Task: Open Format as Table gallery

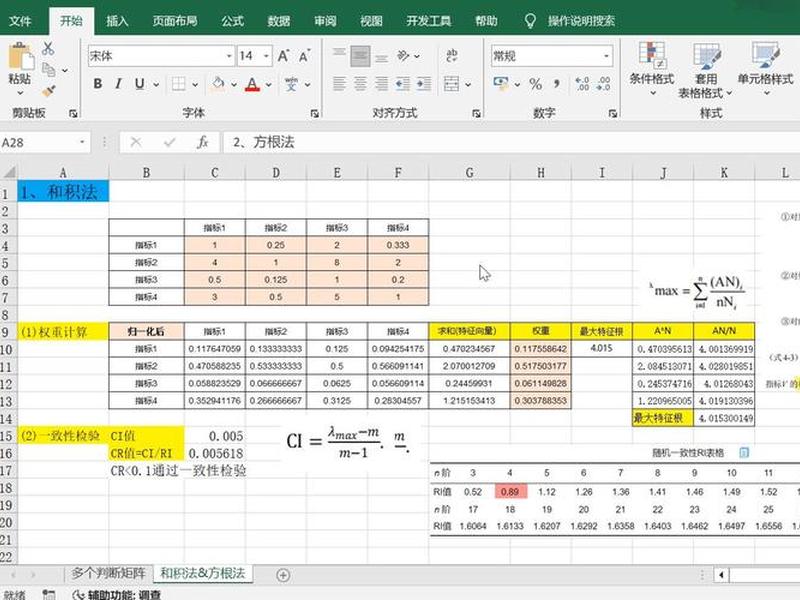Action: [x=706, y=70]
